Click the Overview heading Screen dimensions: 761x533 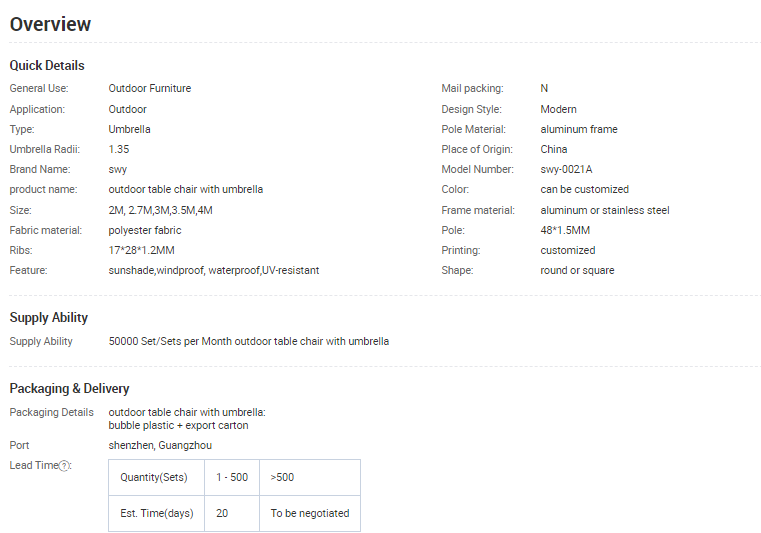50,24
